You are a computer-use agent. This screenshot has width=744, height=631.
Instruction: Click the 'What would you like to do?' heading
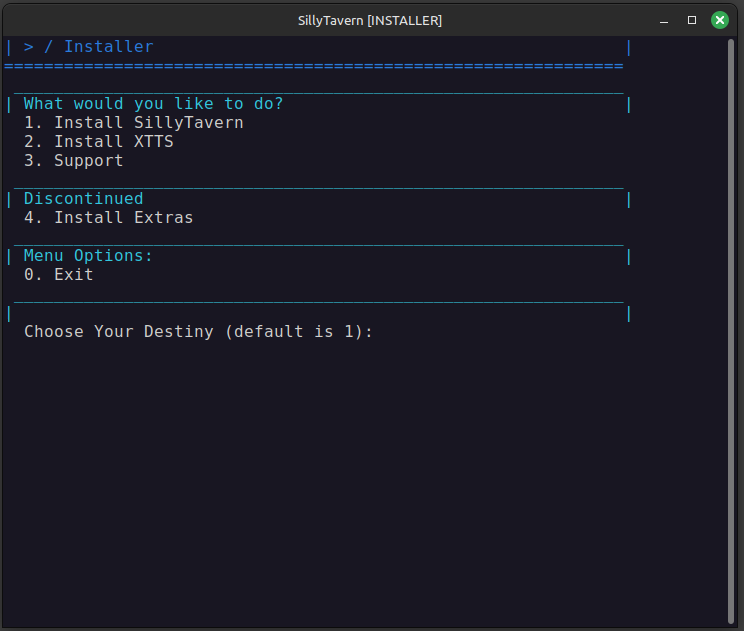click(x=153, y=104)
